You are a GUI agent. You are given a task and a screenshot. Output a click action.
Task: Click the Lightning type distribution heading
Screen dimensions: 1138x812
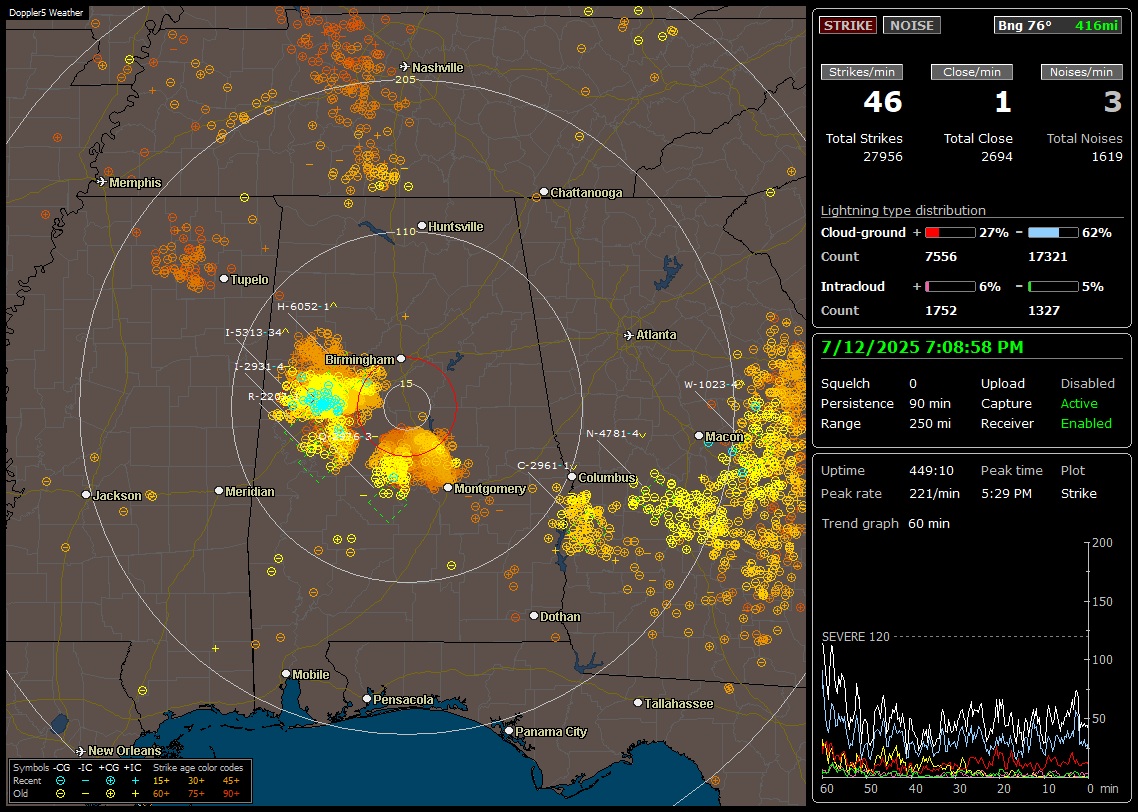903,210
